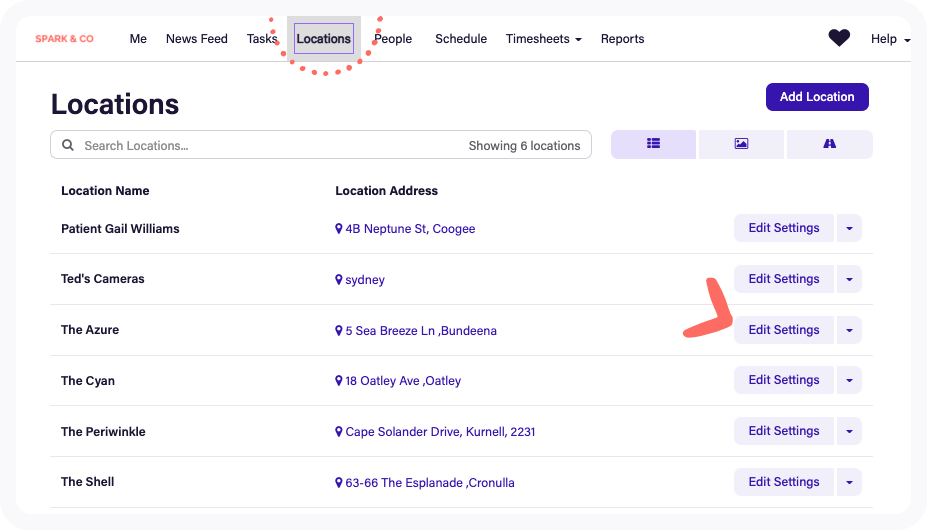Viewport: 927px width, 530px height.
Task: Expand dropdown arrow for The Shell
Action: 849,482
